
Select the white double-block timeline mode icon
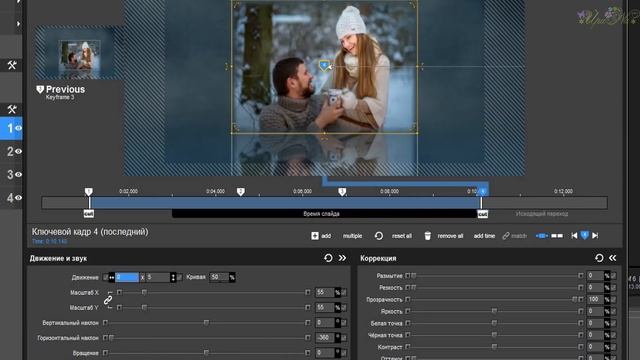point(557,236)
